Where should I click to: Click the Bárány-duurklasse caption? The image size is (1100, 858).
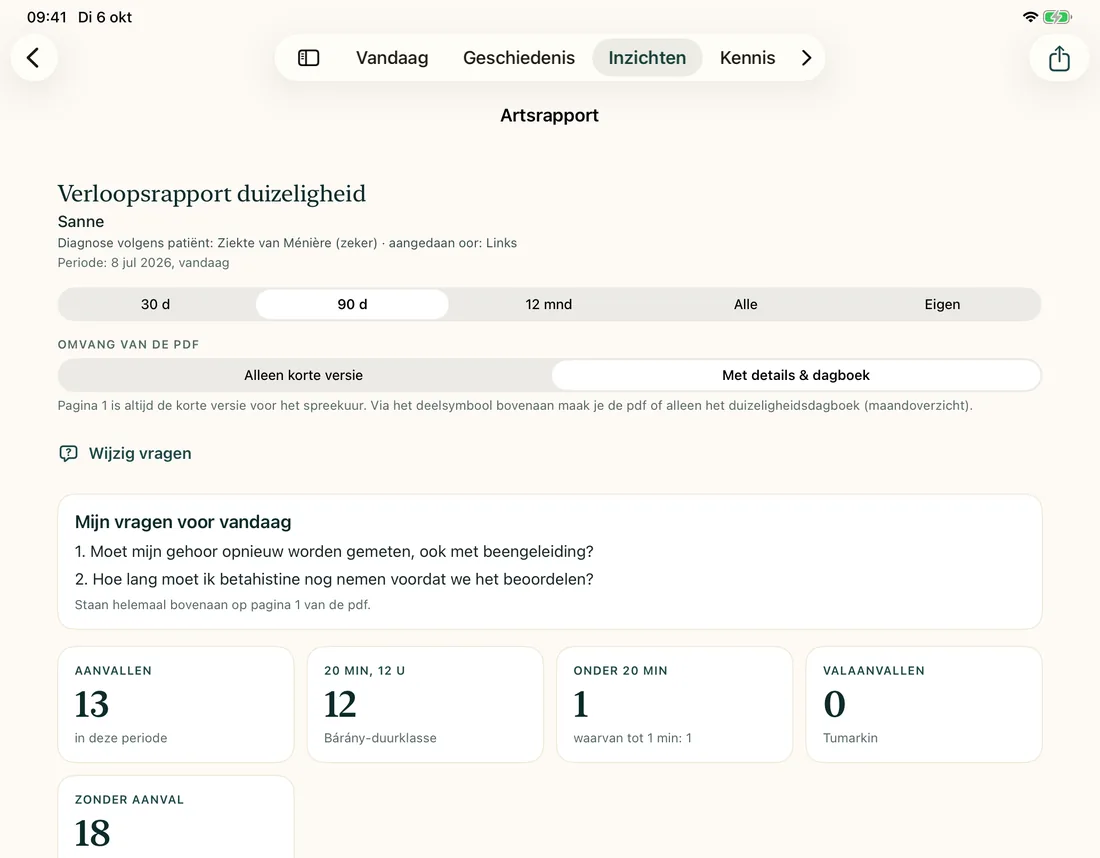(x=380, y=738)
